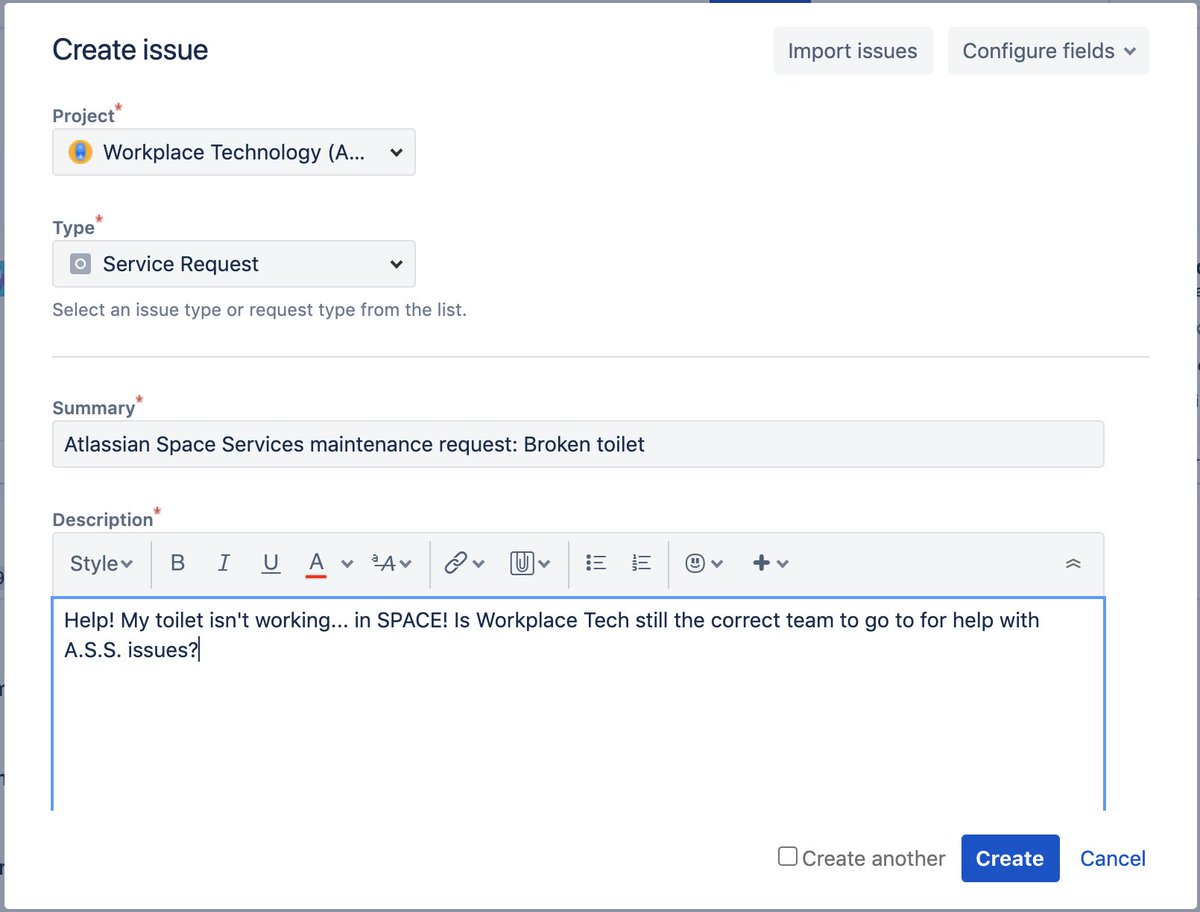
Task: Click the Summary field label
Action: coord(93,408)
